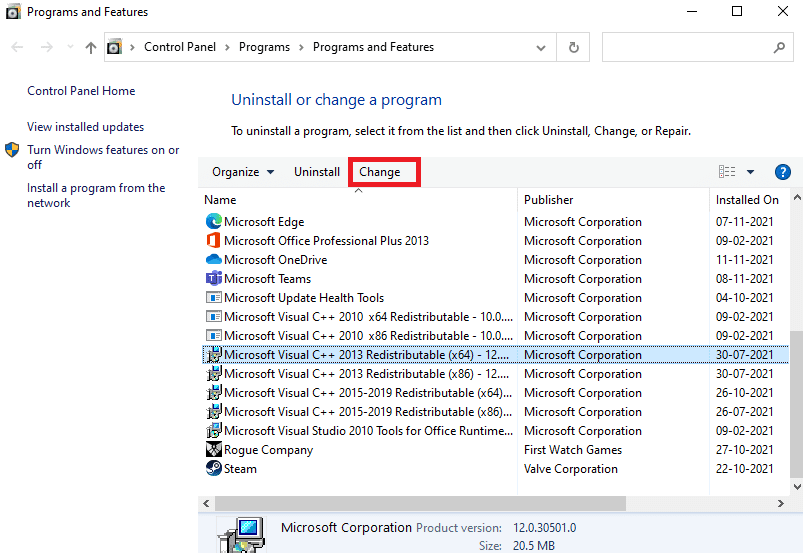
Task: Click the Microsoft Office Professional Plus 2013 icon
Action: pyautogui.click(x=214, y=240)
